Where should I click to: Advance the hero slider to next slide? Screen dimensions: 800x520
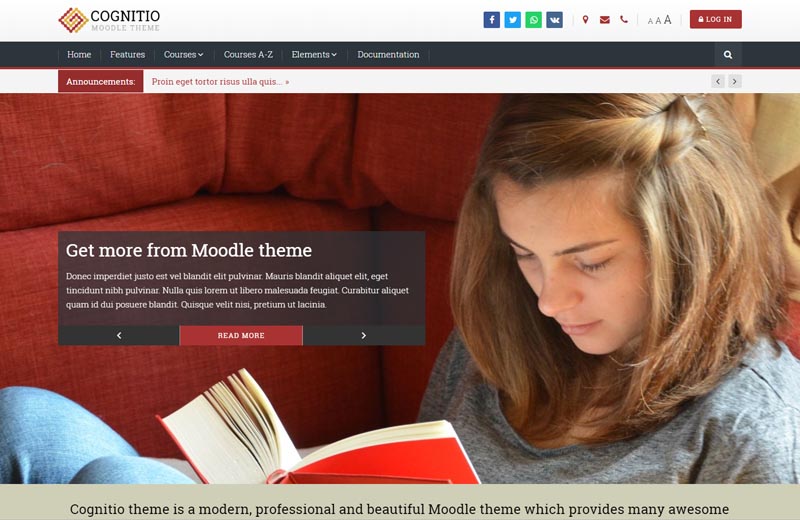364,335
